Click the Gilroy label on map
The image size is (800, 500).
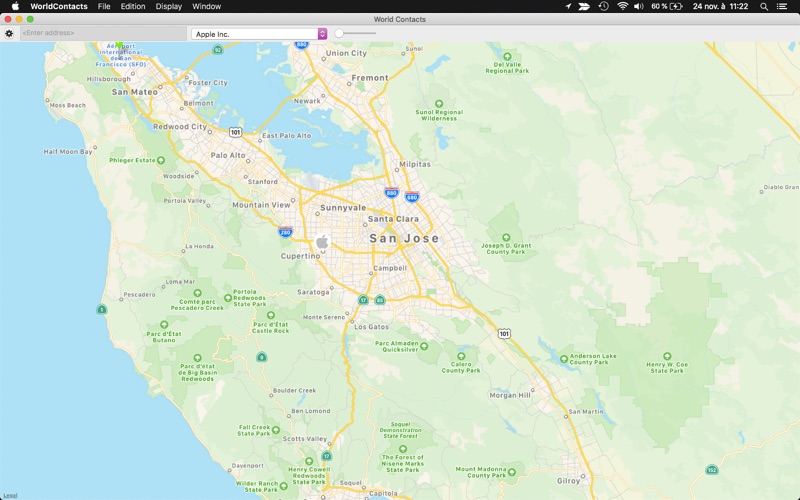tap(568, 481)
